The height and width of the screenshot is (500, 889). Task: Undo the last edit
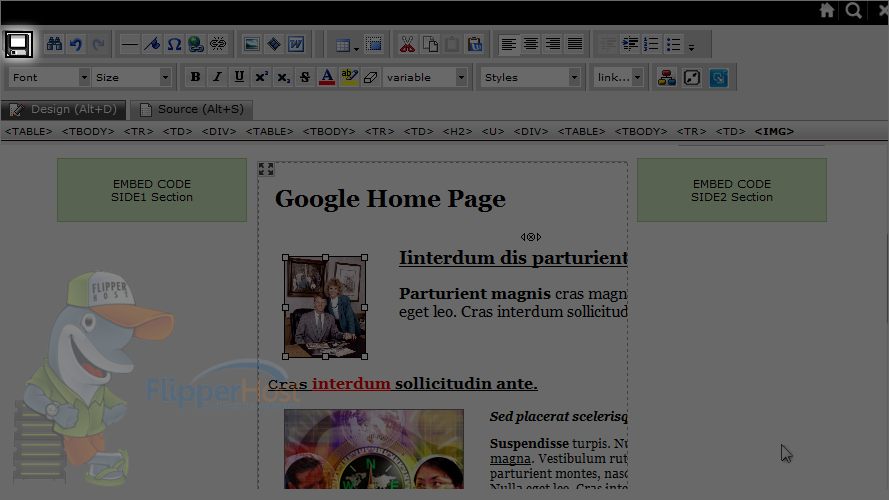(x=76, y=44)
